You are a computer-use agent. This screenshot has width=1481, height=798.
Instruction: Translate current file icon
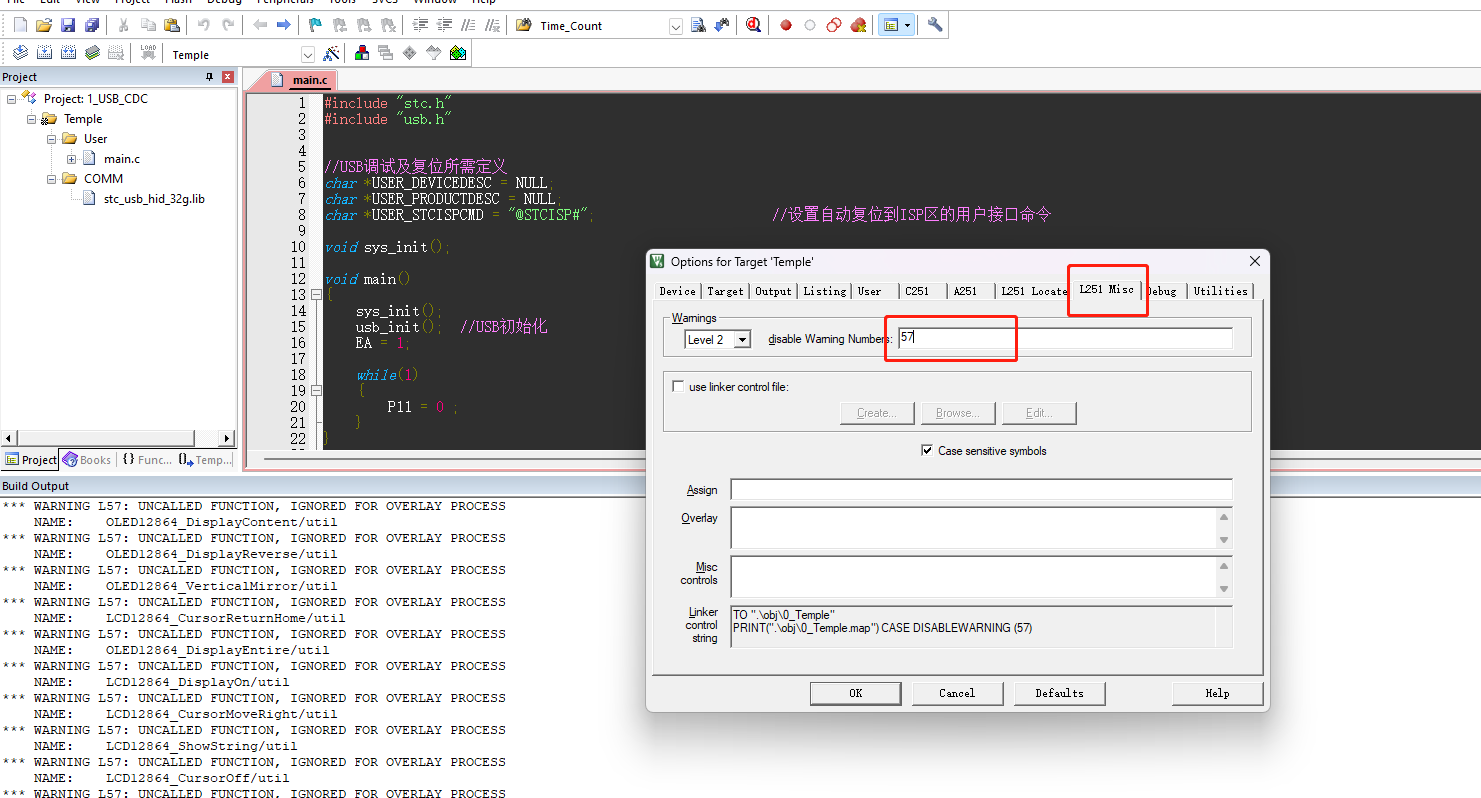point(20,53)
